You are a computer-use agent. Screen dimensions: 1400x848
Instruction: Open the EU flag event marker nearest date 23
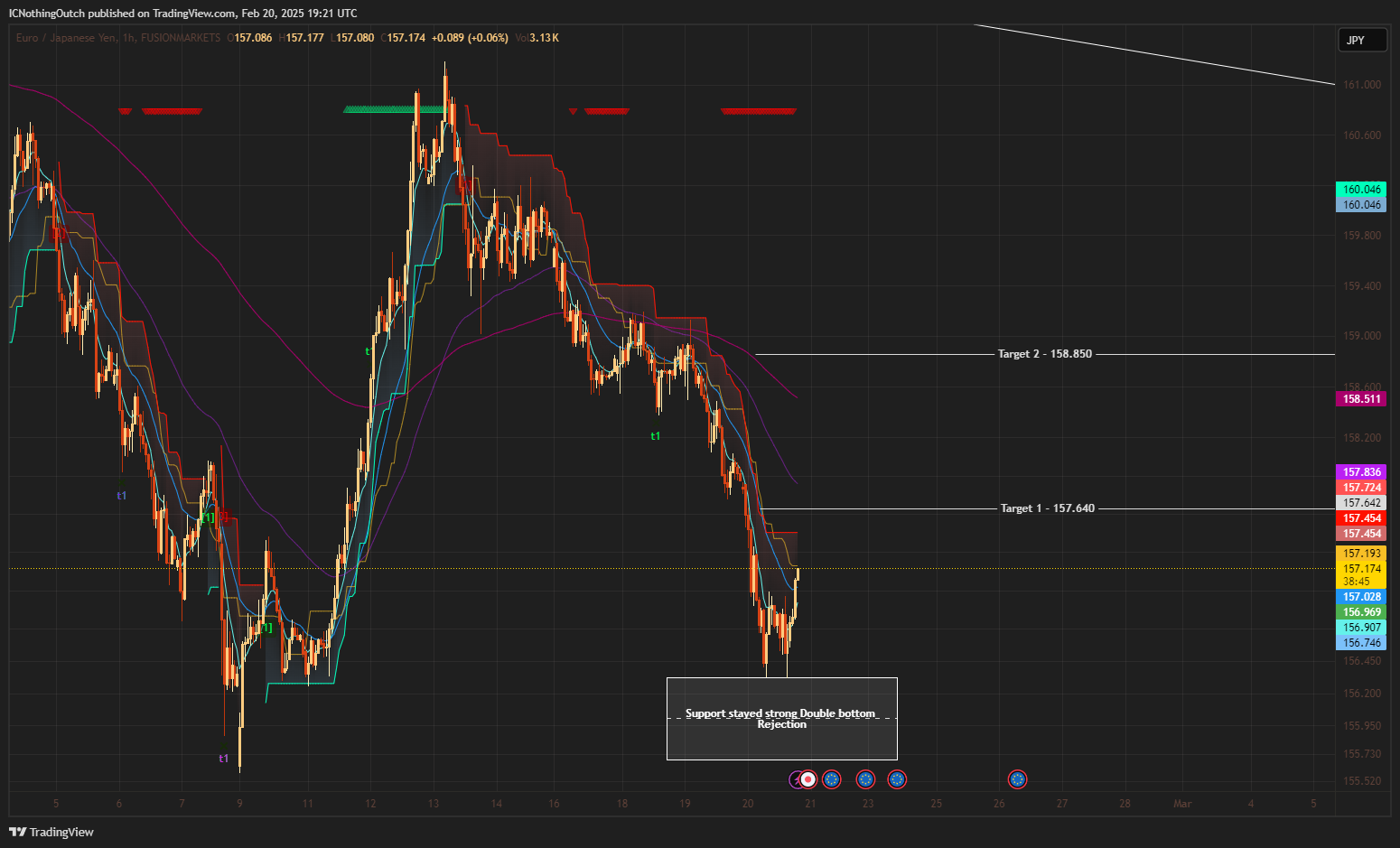865,779
